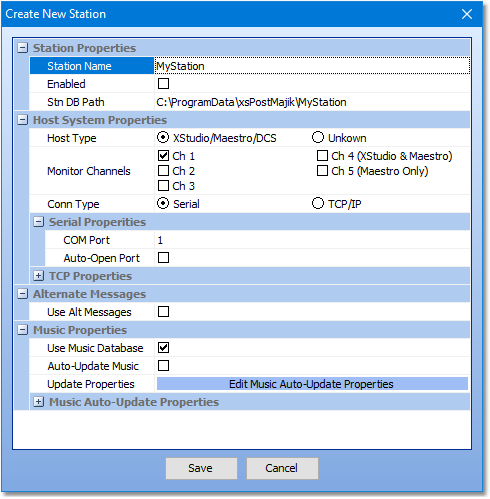
Task: Choose the Unkown host type radio button
Action: tap(318, 137)
